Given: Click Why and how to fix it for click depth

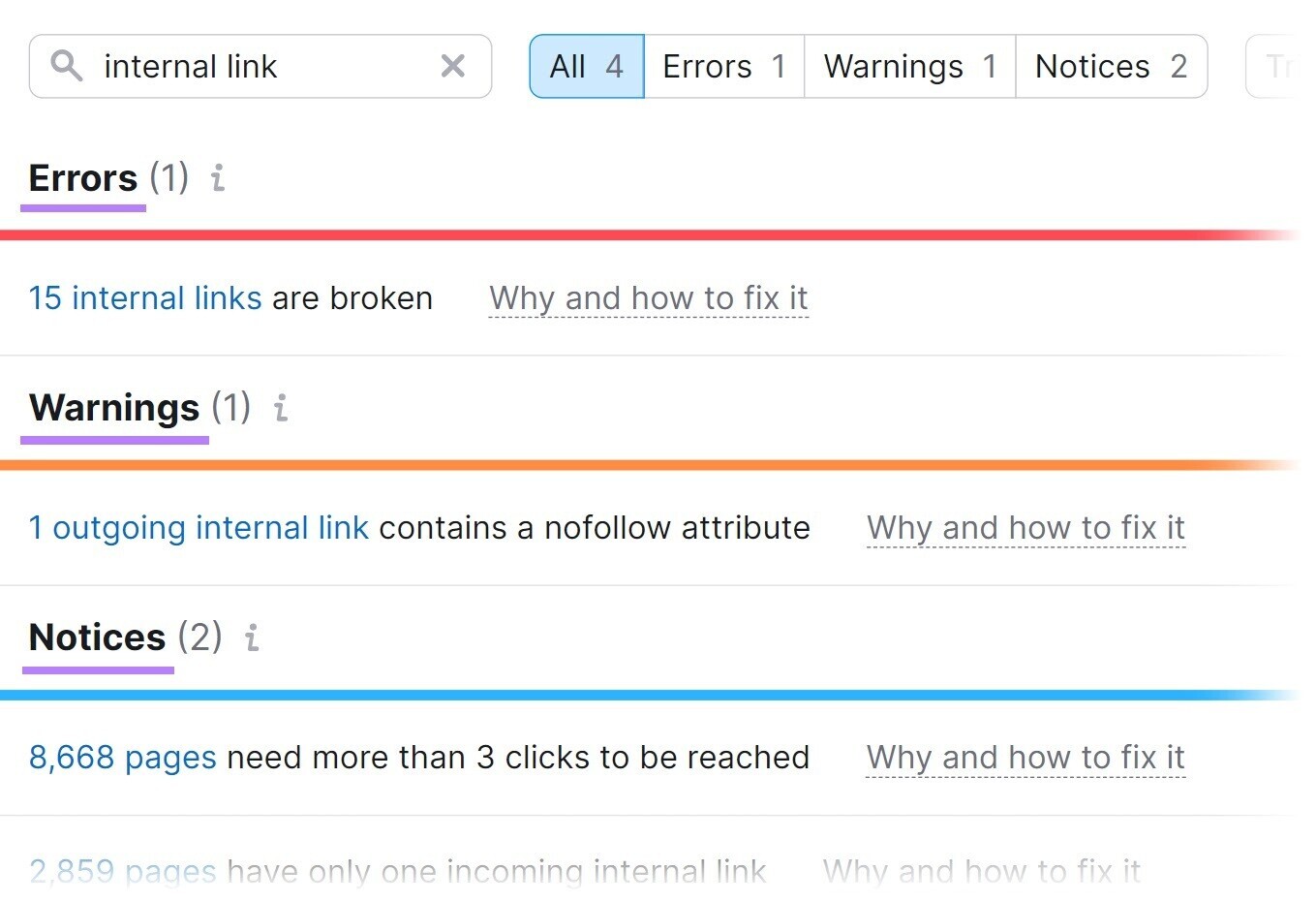Looking at the screenshot, I should coord(1025,758).
